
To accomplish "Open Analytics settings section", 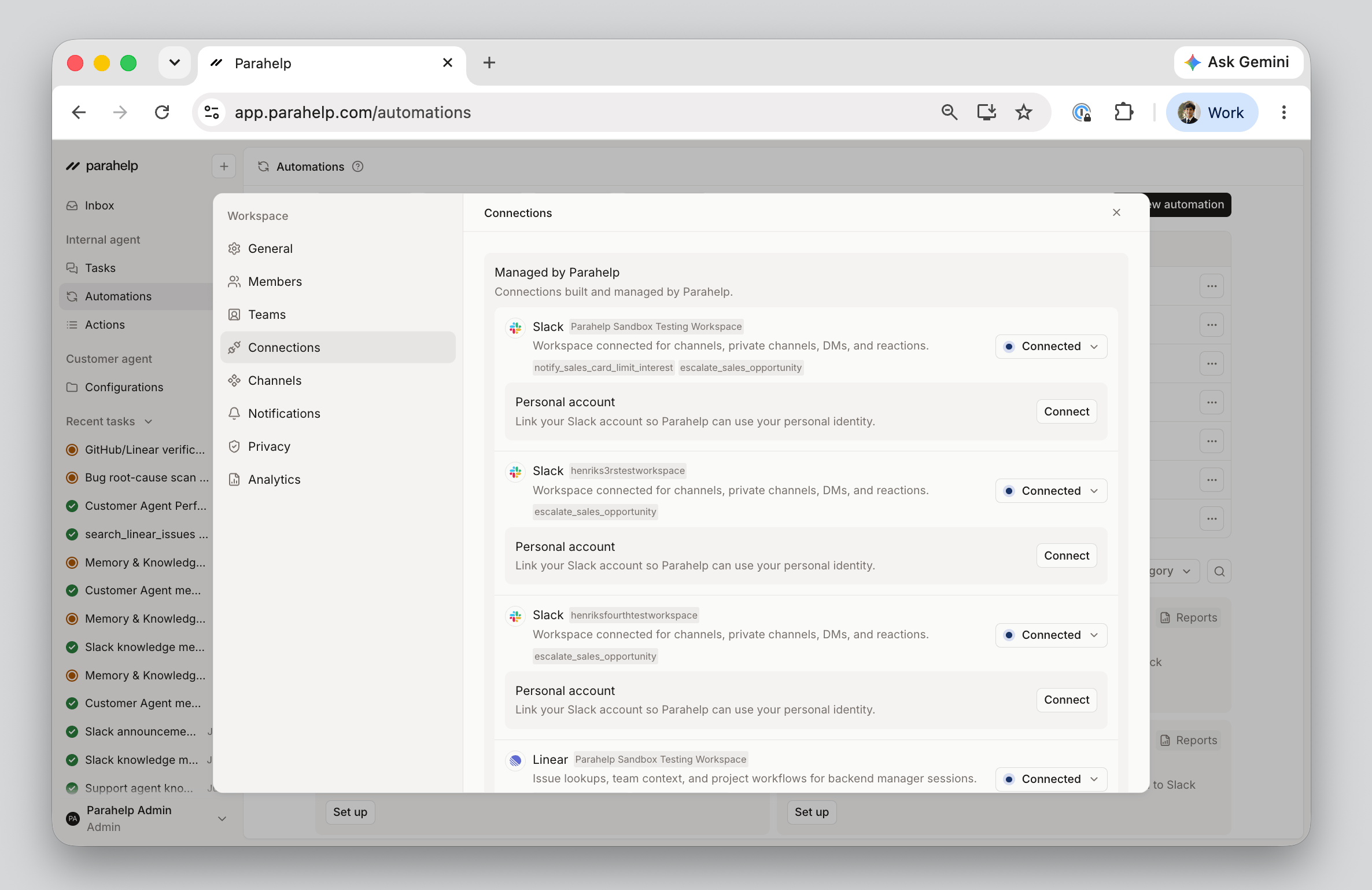I will (x=338, y=479).
